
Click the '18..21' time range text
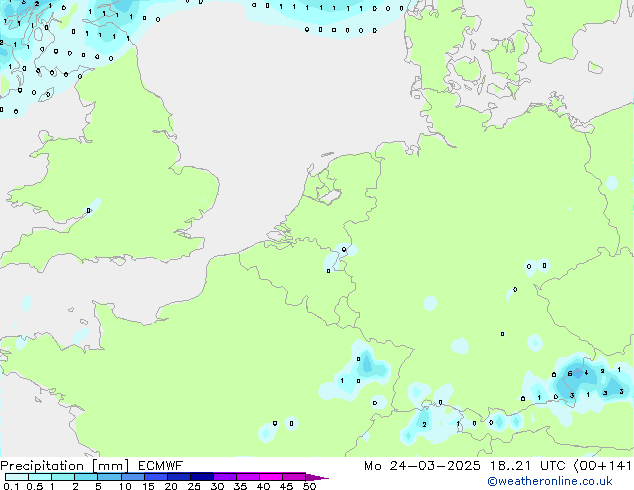coord(510,466)
